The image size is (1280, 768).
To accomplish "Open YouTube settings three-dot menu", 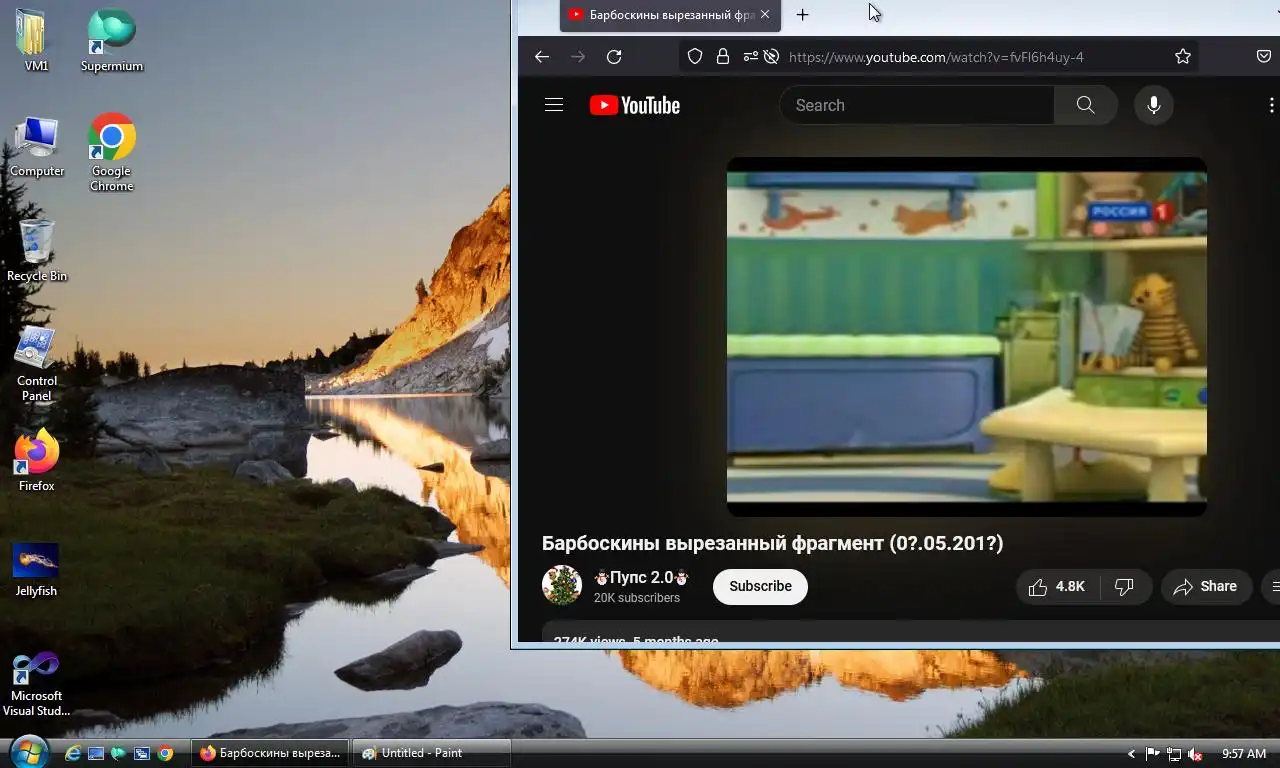I will point(1271,105).
